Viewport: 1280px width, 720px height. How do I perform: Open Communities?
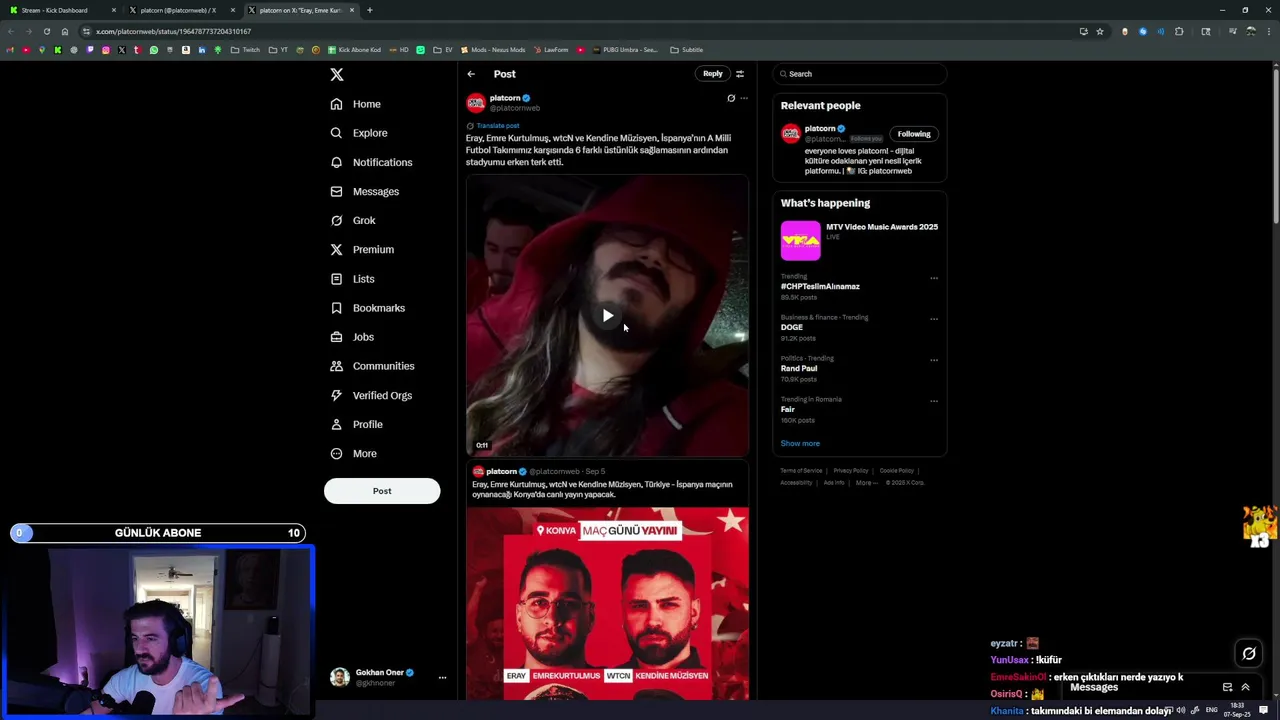click(x=372, y=366)
